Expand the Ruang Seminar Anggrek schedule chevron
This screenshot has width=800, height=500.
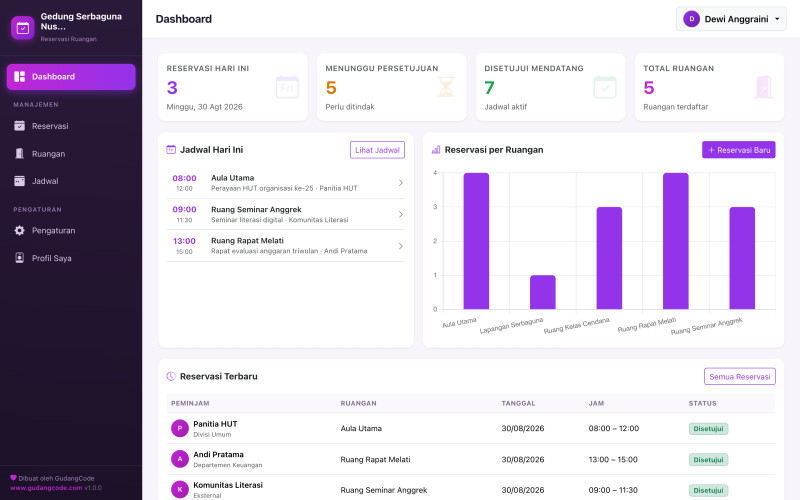[x=401, y=214]
